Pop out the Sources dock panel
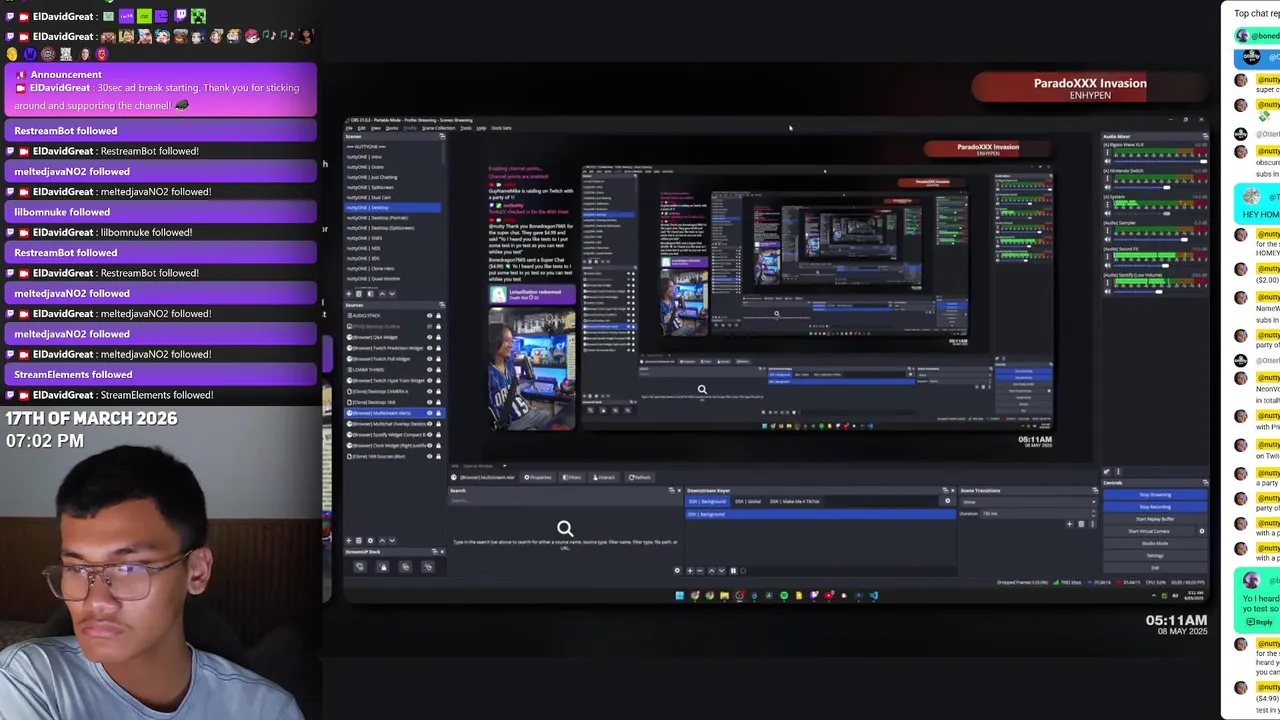 pos(442,305)
